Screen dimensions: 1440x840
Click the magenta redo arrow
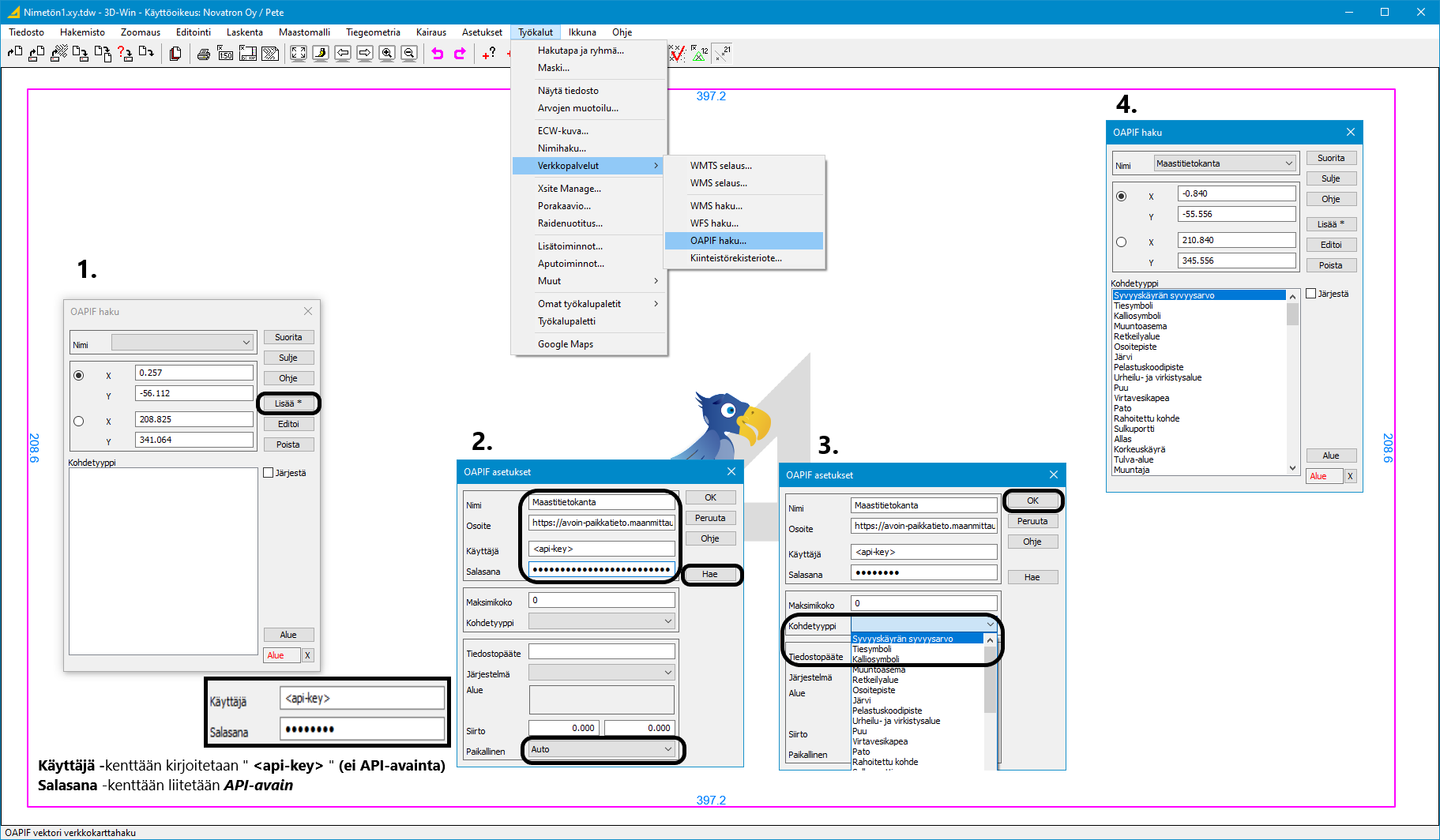pos(460,54)
